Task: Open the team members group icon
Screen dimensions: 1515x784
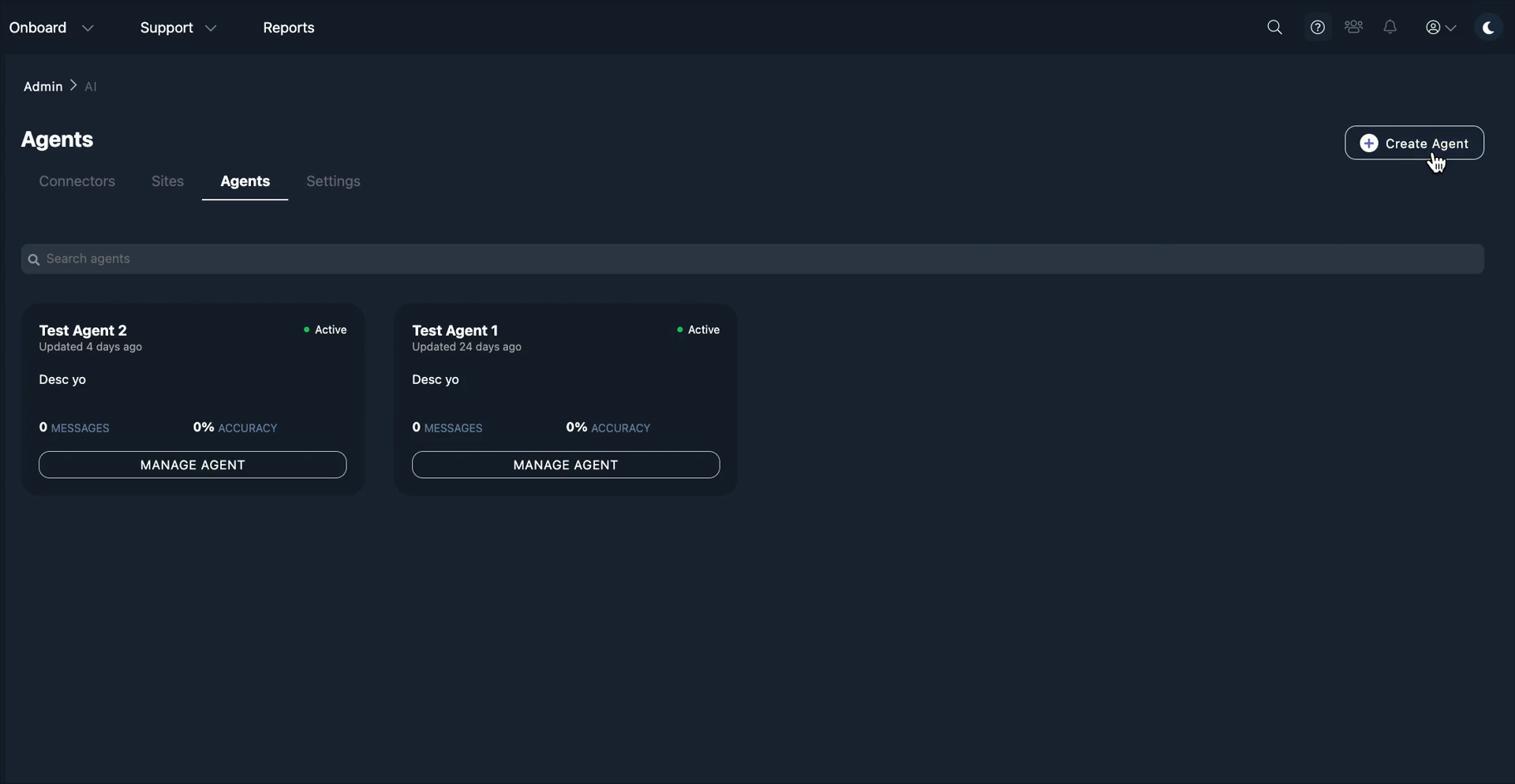Action: pyautogui.click(x=1354, y=28)
